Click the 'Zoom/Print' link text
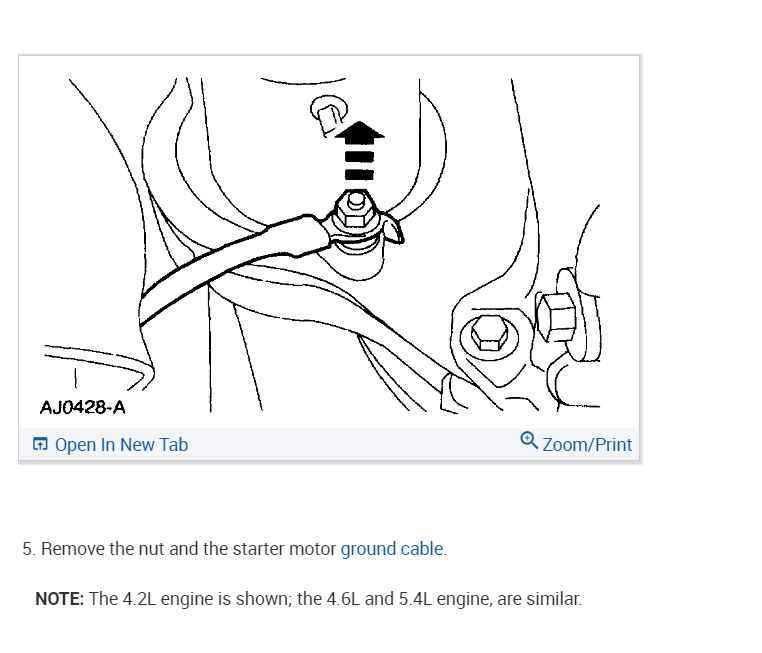Screen dimensions: 762x653 click(587, 445)
